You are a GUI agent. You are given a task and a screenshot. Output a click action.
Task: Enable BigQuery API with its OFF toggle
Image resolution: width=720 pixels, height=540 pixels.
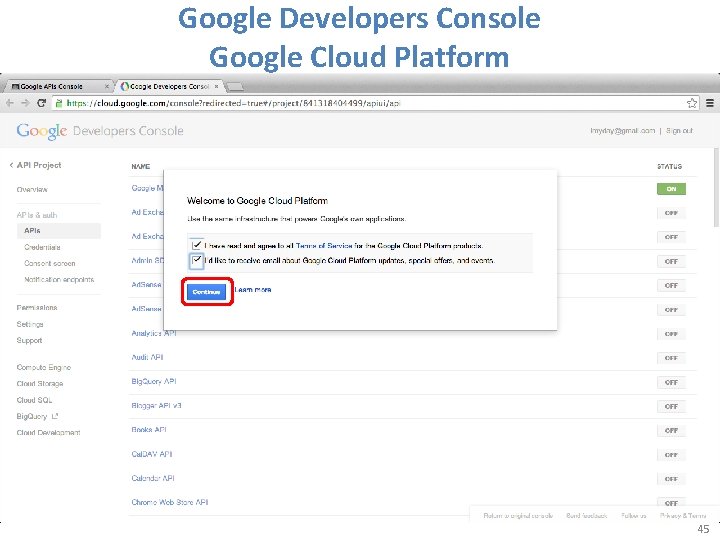click(x=671, y=382)
